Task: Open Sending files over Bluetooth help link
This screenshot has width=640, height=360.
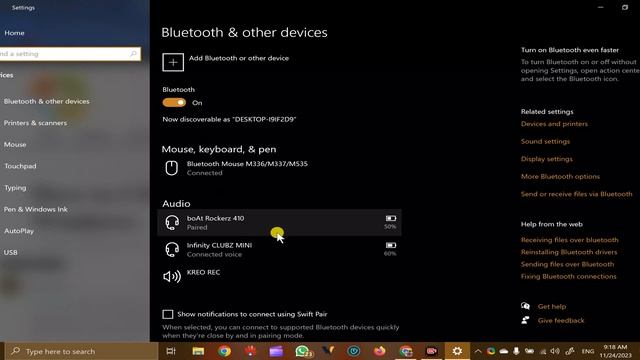Action: 567,264
